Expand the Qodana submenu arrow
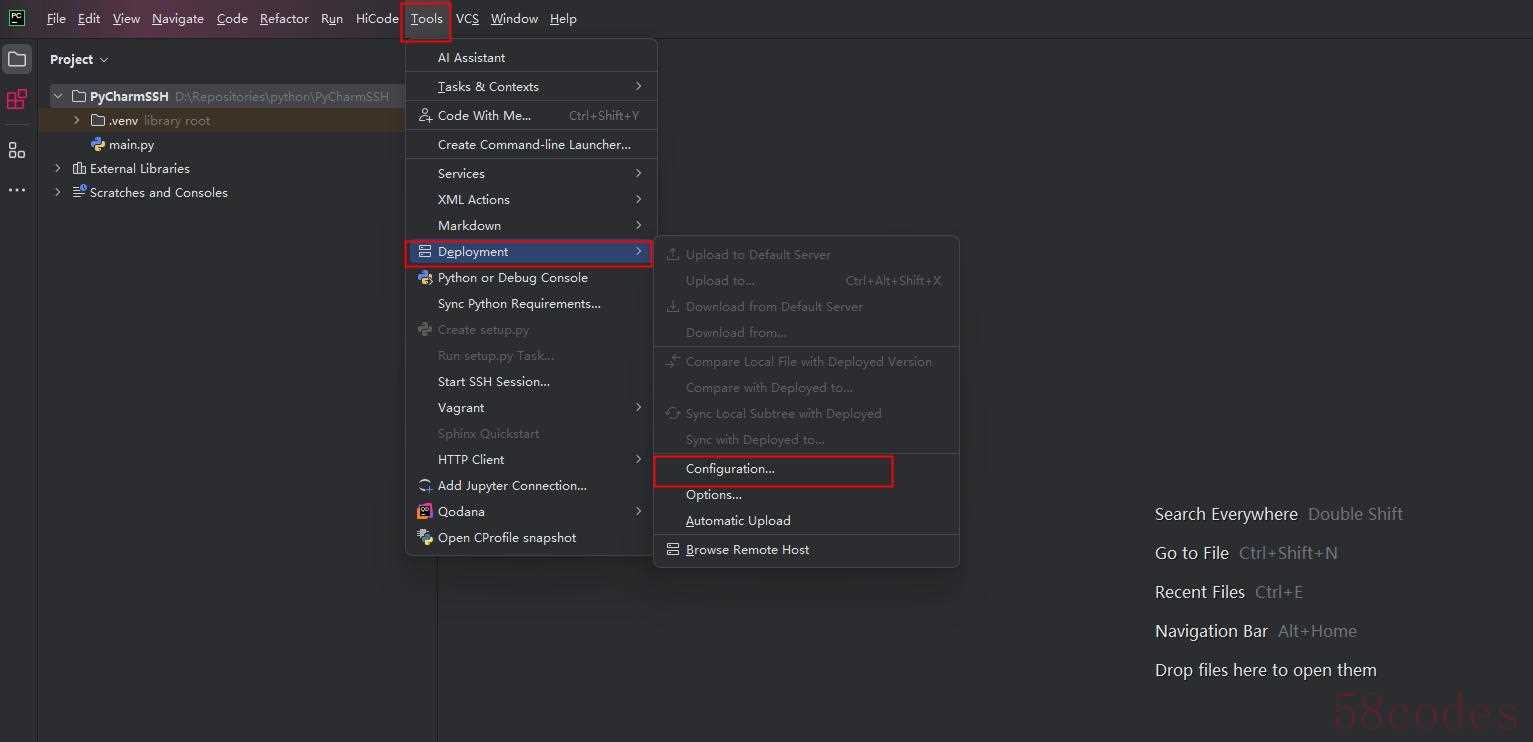The height and width of the screenshot is (742, 1533). point(638,512)
